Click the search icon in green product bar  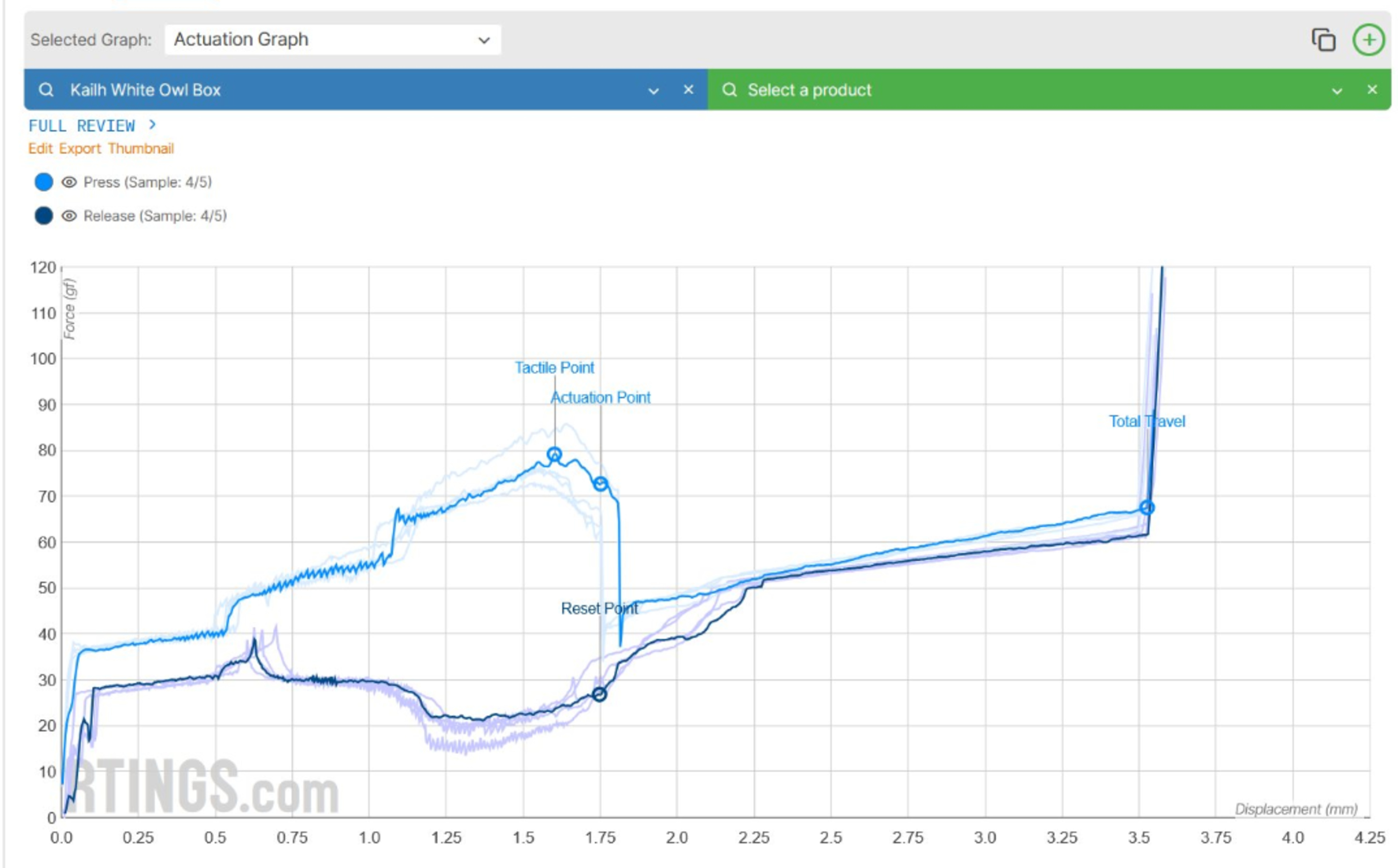point(729,90)
